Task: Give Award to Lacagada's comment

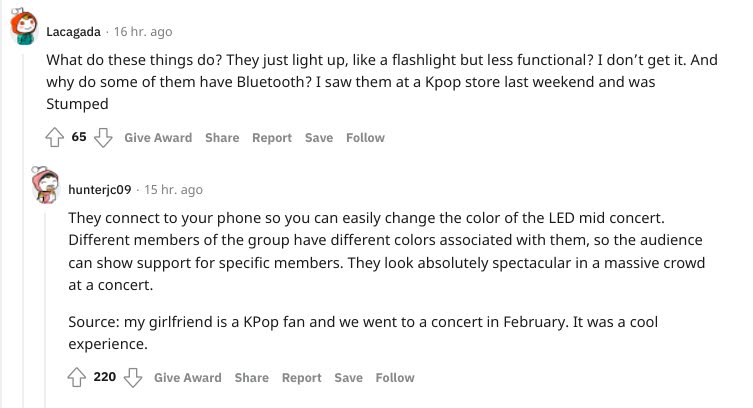Action: click(158, 138)
